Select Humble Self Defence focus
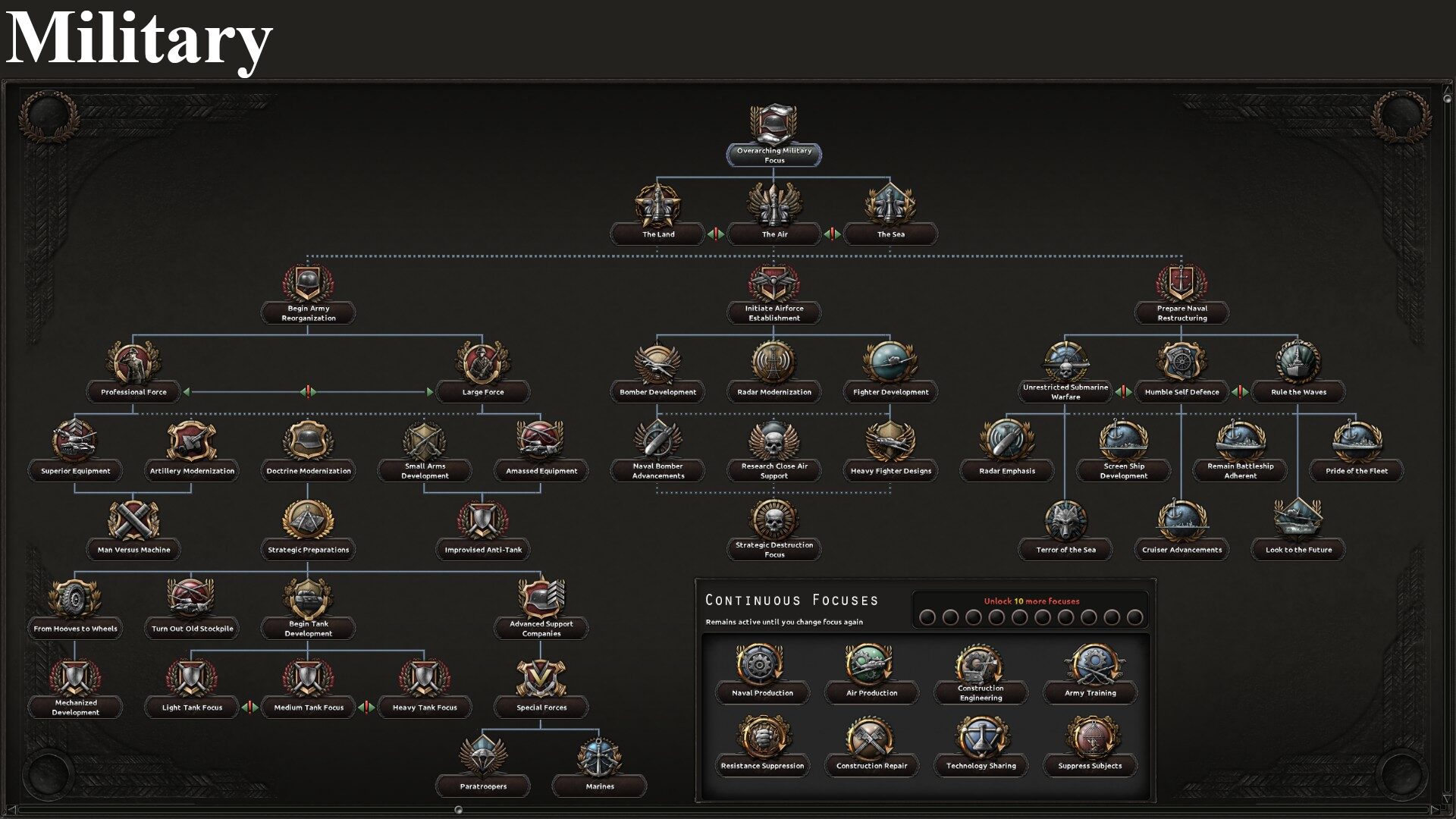1456x819 pixels. (1181, 372)
